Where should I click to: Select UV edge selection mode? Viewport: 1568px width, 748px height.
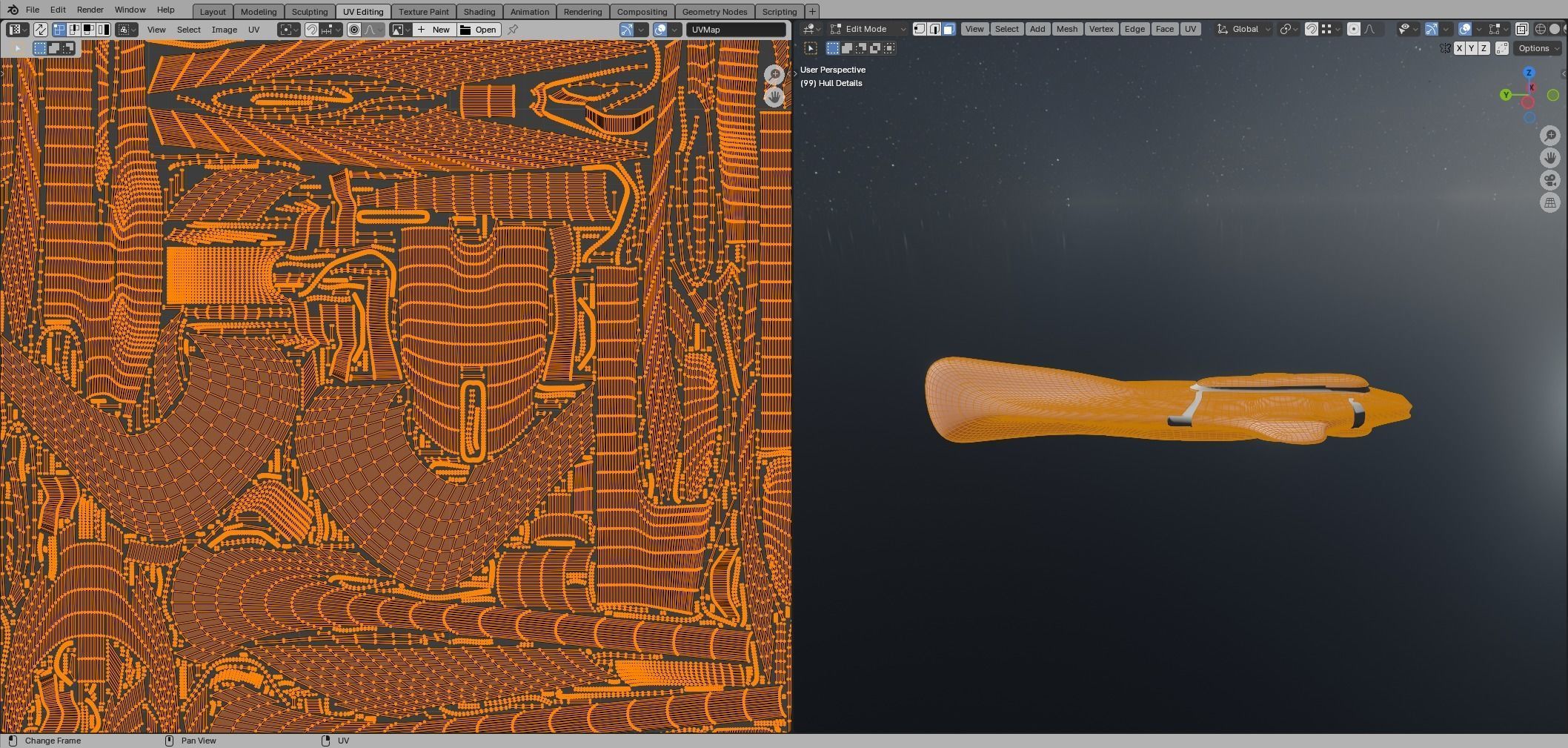pyautogui.click(x=74, y=30)
